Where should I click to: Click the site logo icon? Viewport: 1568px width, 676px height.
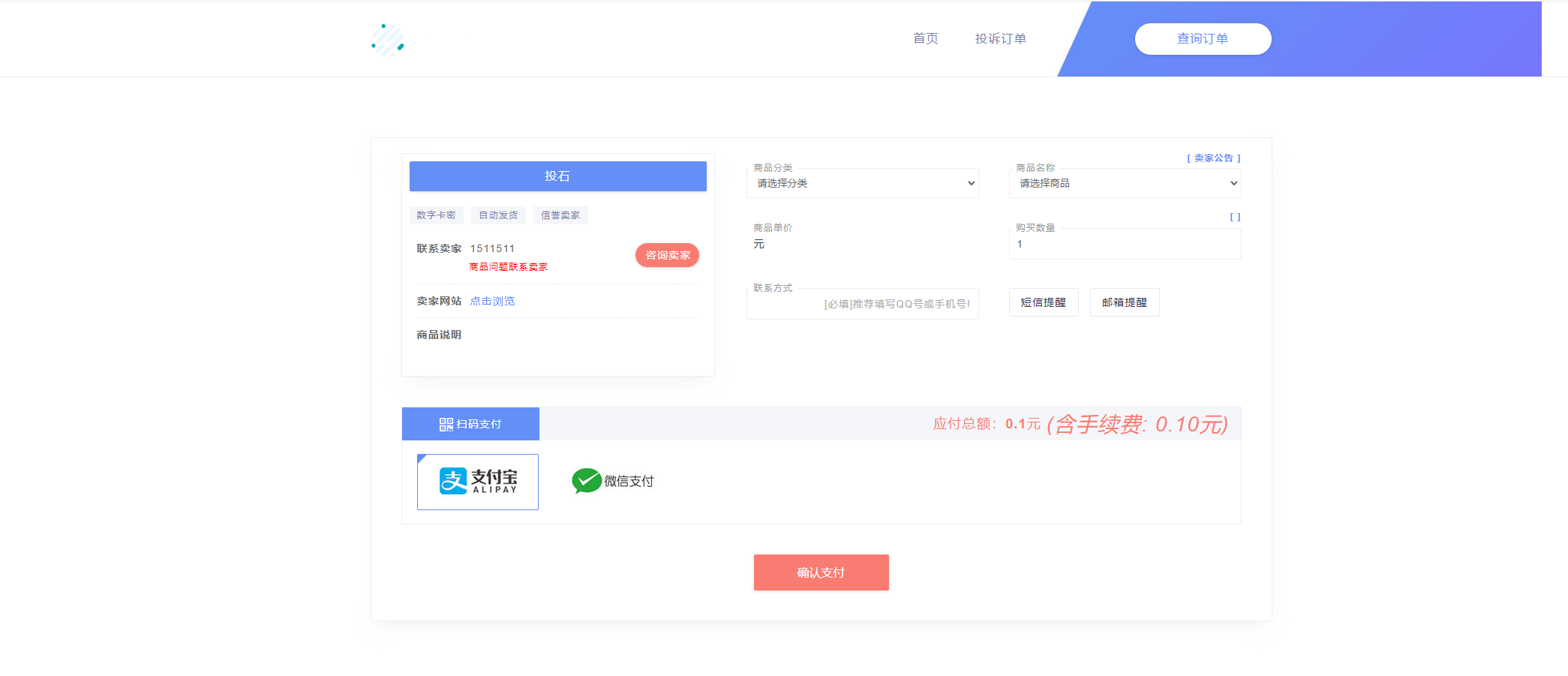[388, 40]
